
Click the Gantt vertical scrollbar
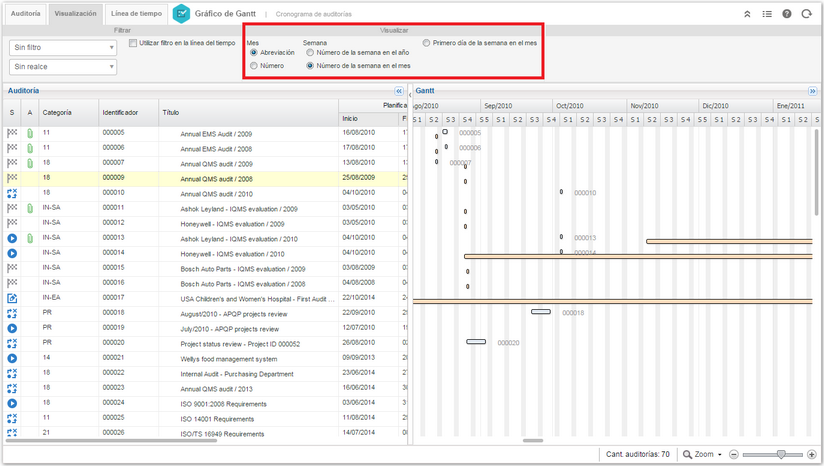[816, 173]
